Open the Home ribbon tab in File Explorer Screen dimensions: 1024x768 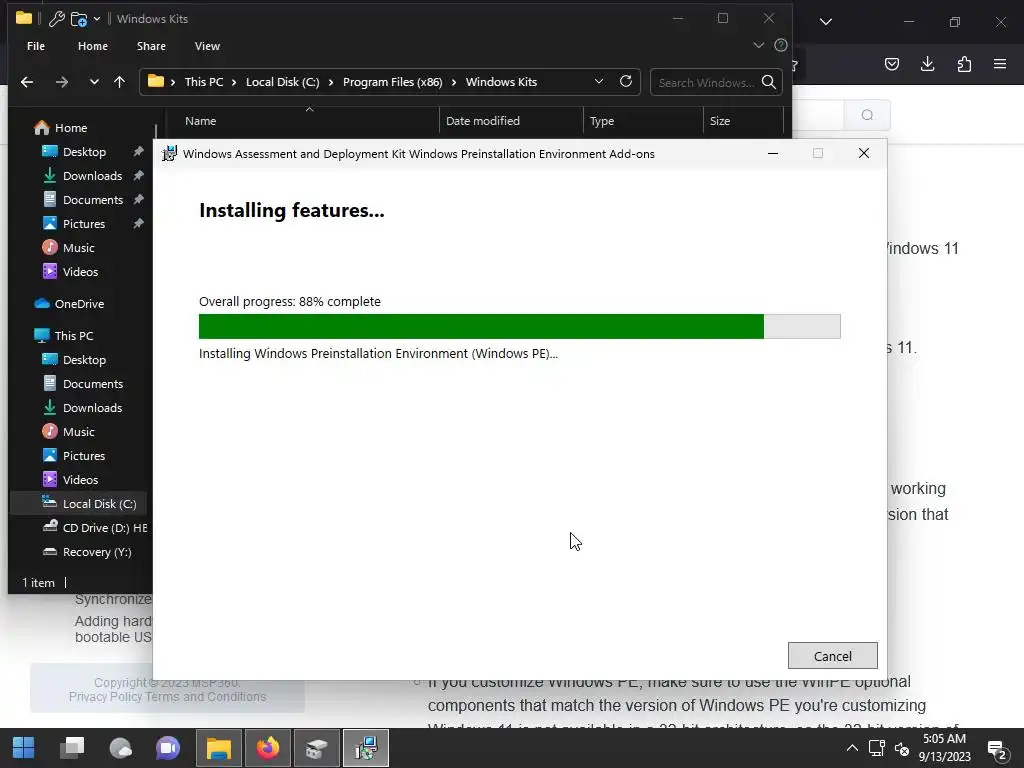click(93, 46)
